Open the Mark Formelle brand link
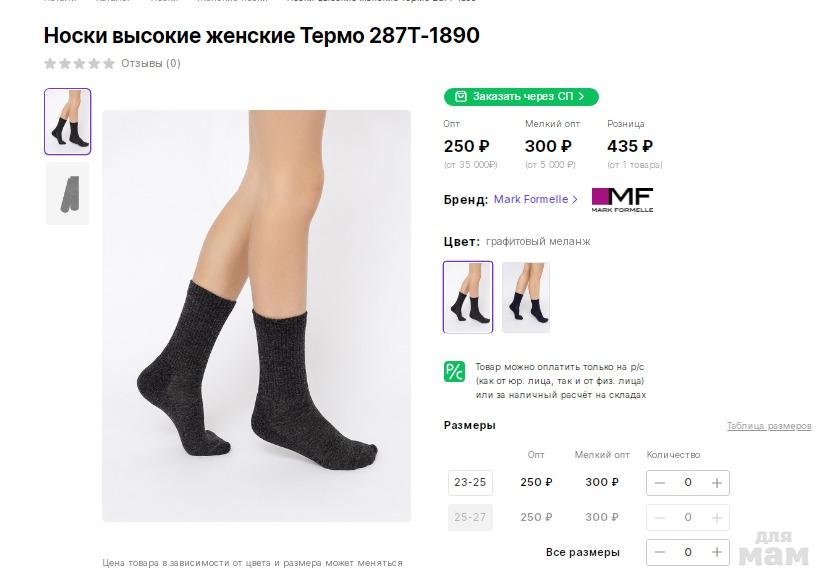The height and width of the screenshot is (580, 824). 535,200
